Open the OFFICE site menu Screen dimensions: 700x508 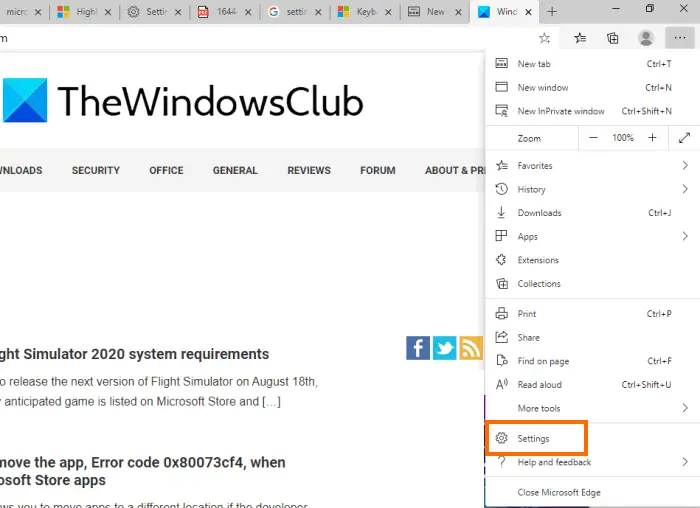(x=166, y=171)
